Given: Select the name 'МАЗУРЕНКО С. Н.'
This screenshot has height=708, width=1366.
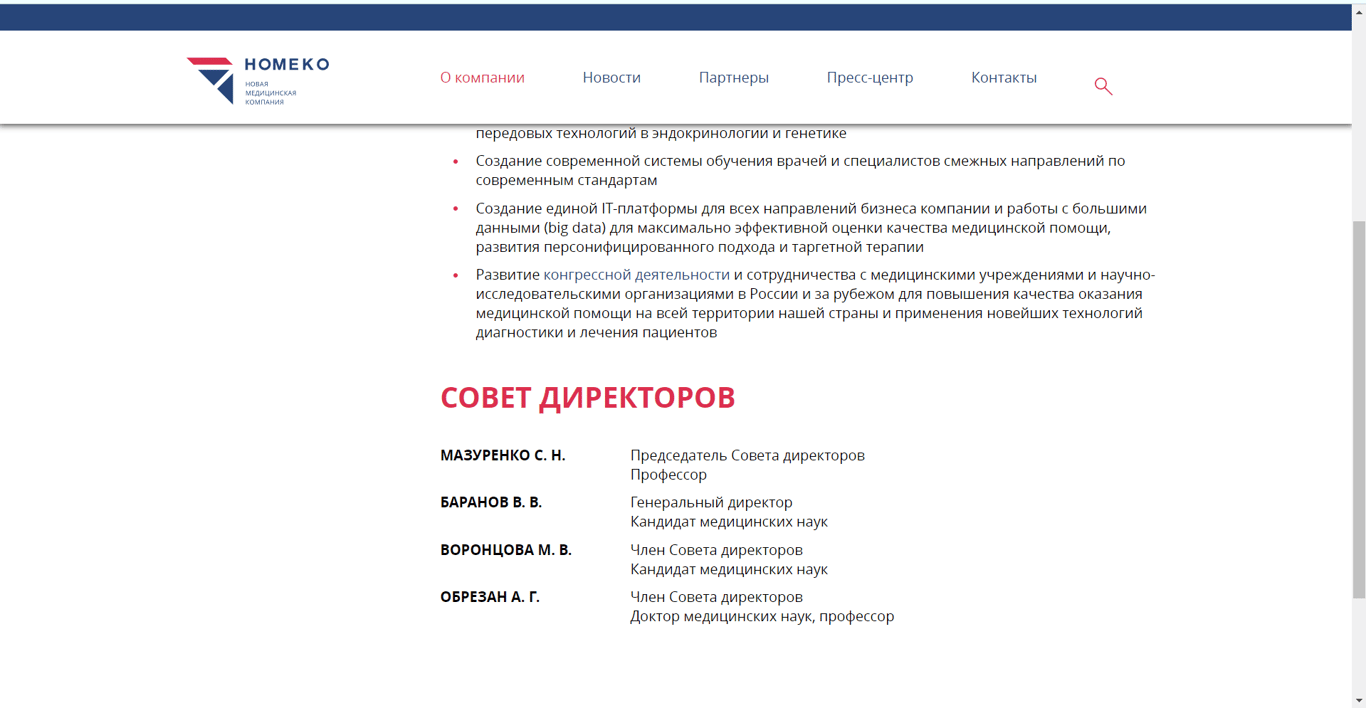Looking at the screenshot, I should click(503, 454).
